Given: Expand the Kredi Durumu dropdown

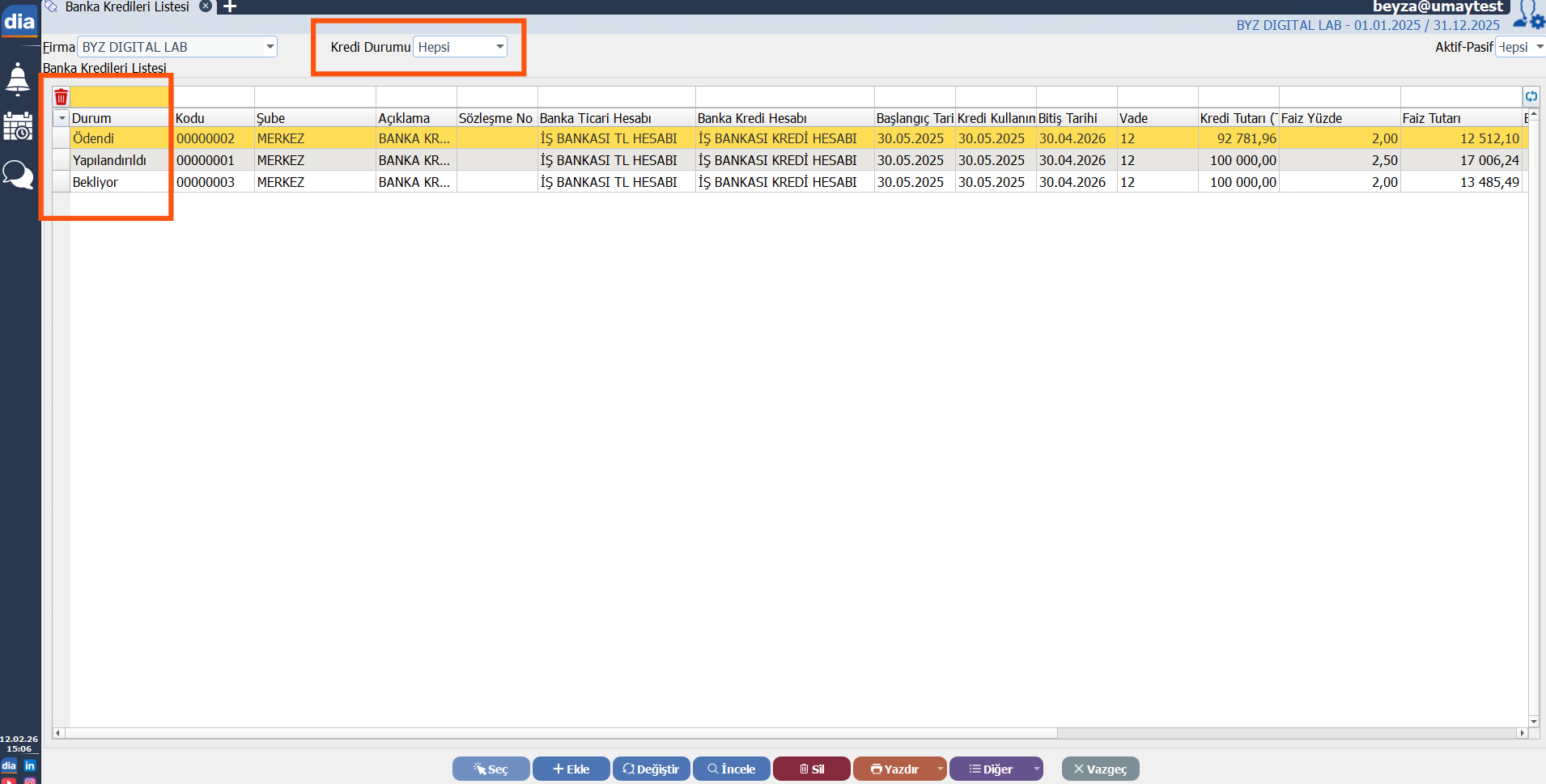Looking at the screenshot, I should (x=499, y=47).
